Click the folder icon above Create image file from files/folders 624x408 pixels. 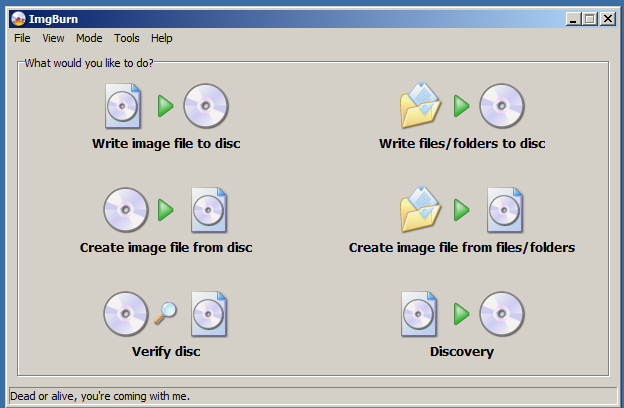pyautogui.click(x=420, y=209)
